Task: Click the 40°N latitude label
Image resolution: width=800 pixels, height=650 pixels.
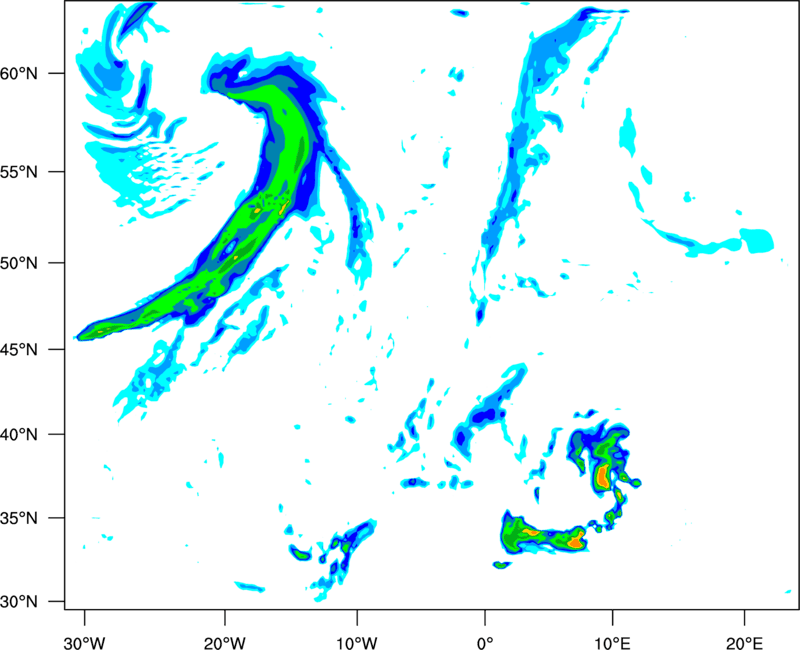Action: pyautogui.click(x=19, y=435)
